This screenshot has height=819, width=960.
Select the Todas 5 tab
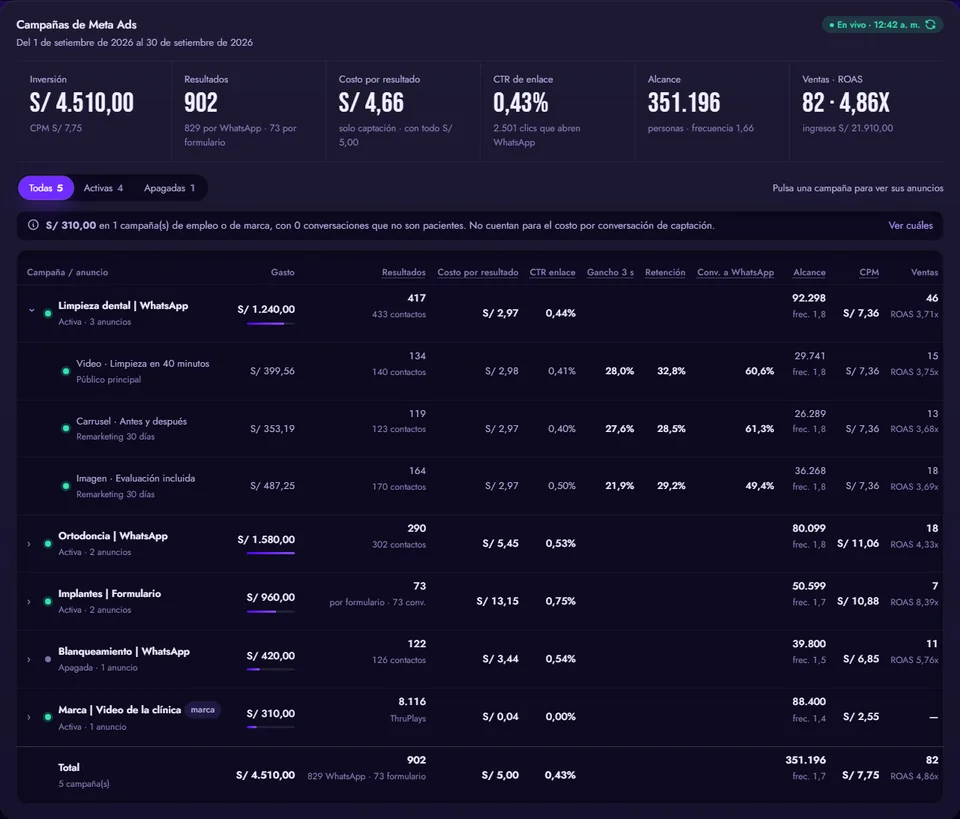pos(46,188)
